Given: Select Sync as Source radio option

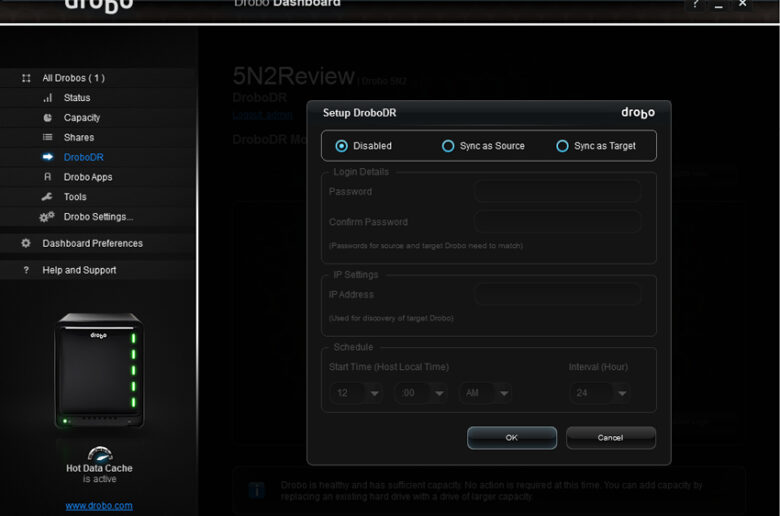Looking at the screenshot, I should point(448,146).
